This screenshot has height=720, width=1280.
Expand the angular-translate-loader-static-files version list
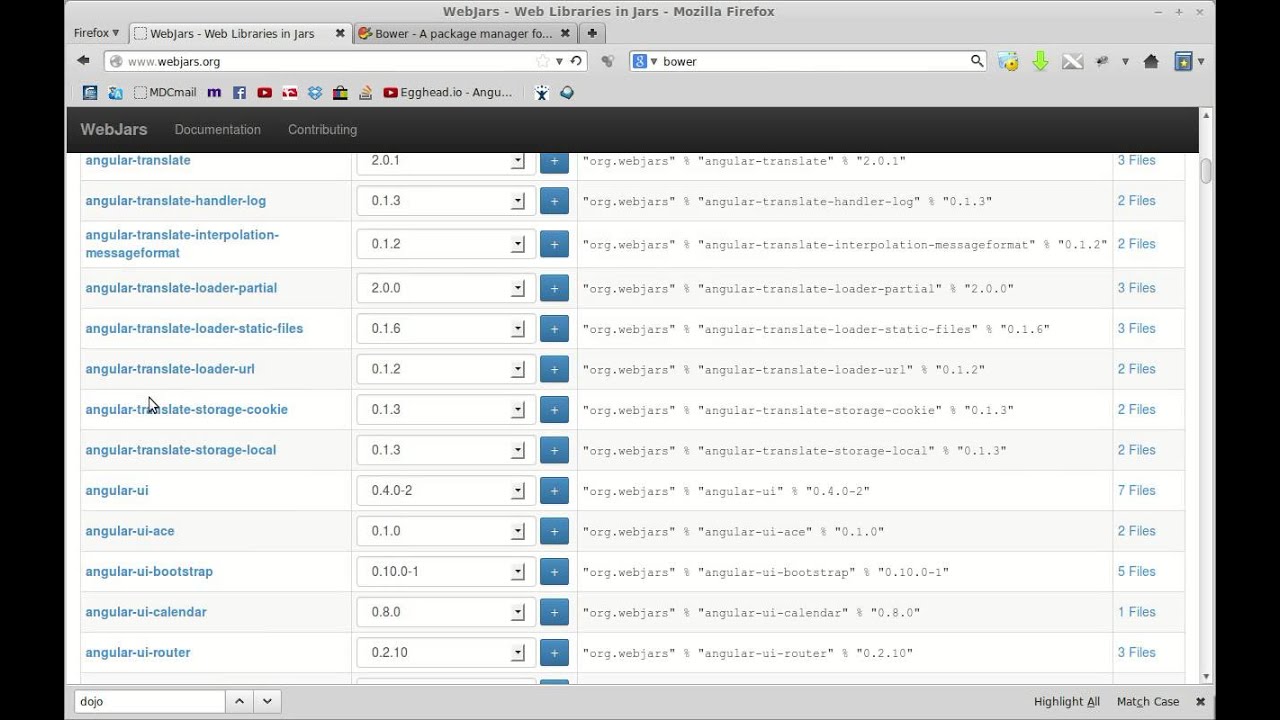pos(445,328)
